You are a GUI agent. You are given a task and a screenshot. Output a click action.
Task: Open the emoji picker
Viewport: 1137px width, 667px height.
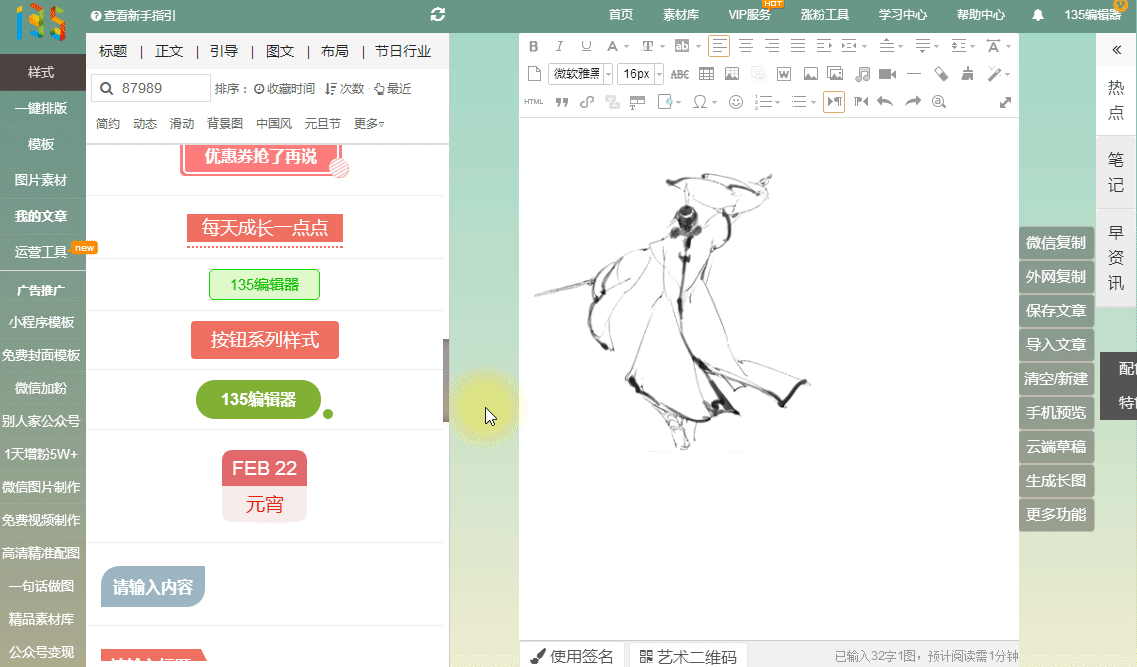click(x=736, y=102)
